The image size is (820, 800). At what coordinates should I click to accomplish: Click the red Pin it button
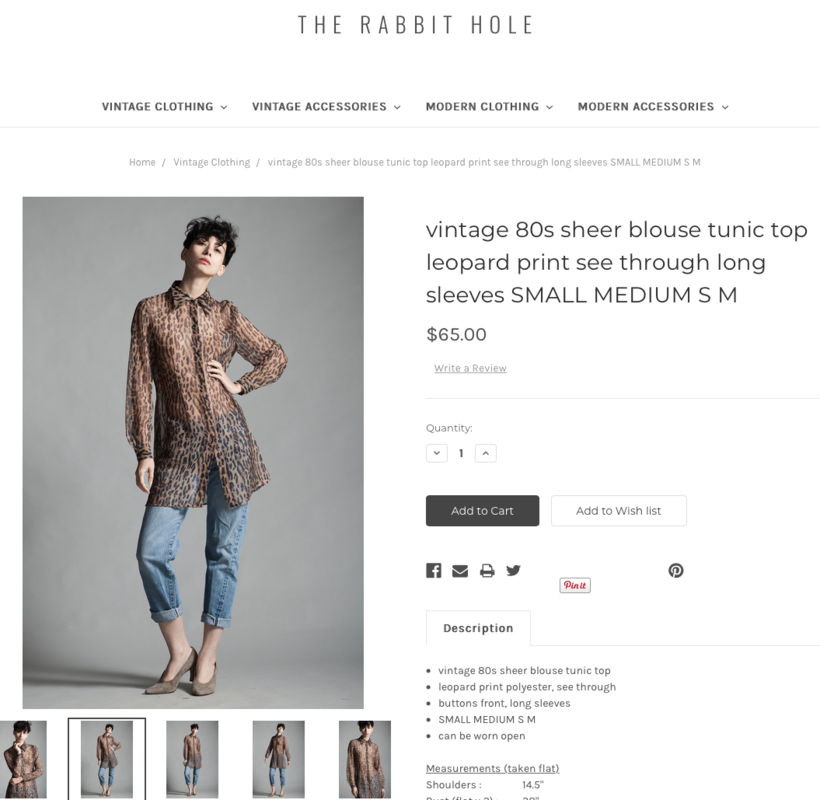pyautogui.click(x=575, y=585)
